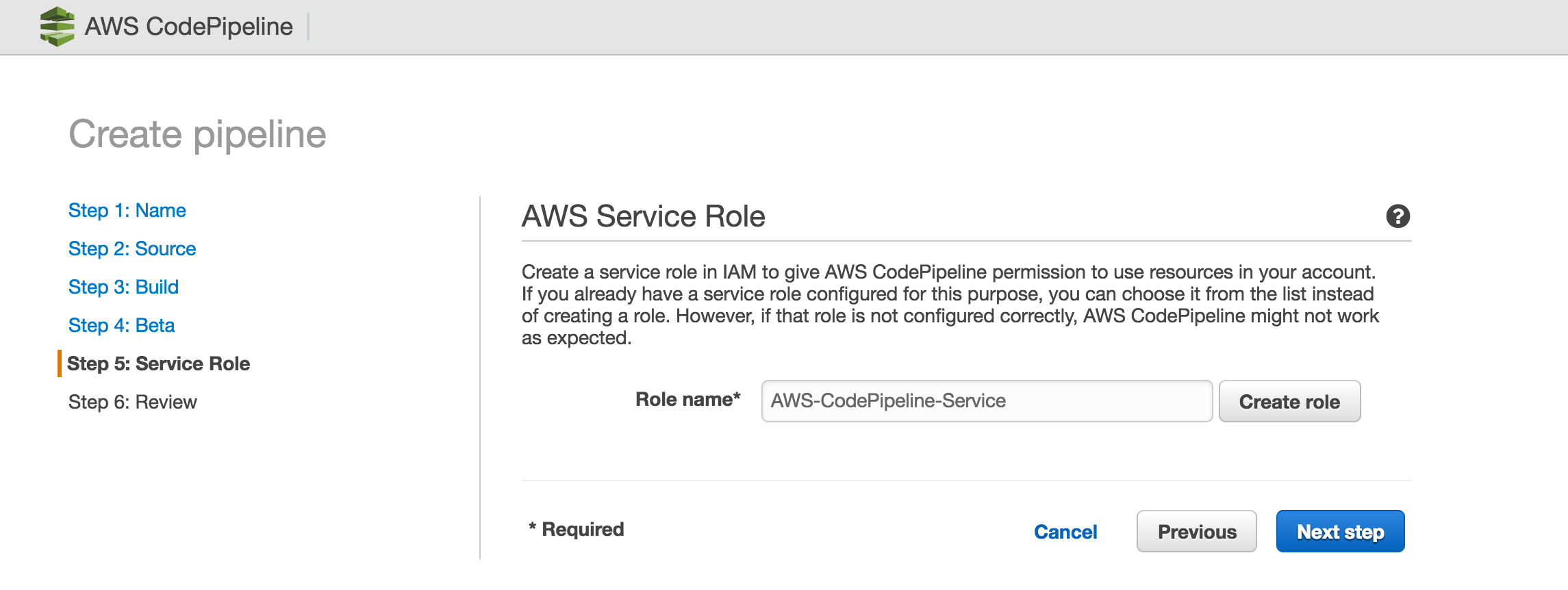Image resolution: width=1568 pixels, height=590 pixels.
Task: Click the green pipeline stack icon in header
Action: pos(57,26)
